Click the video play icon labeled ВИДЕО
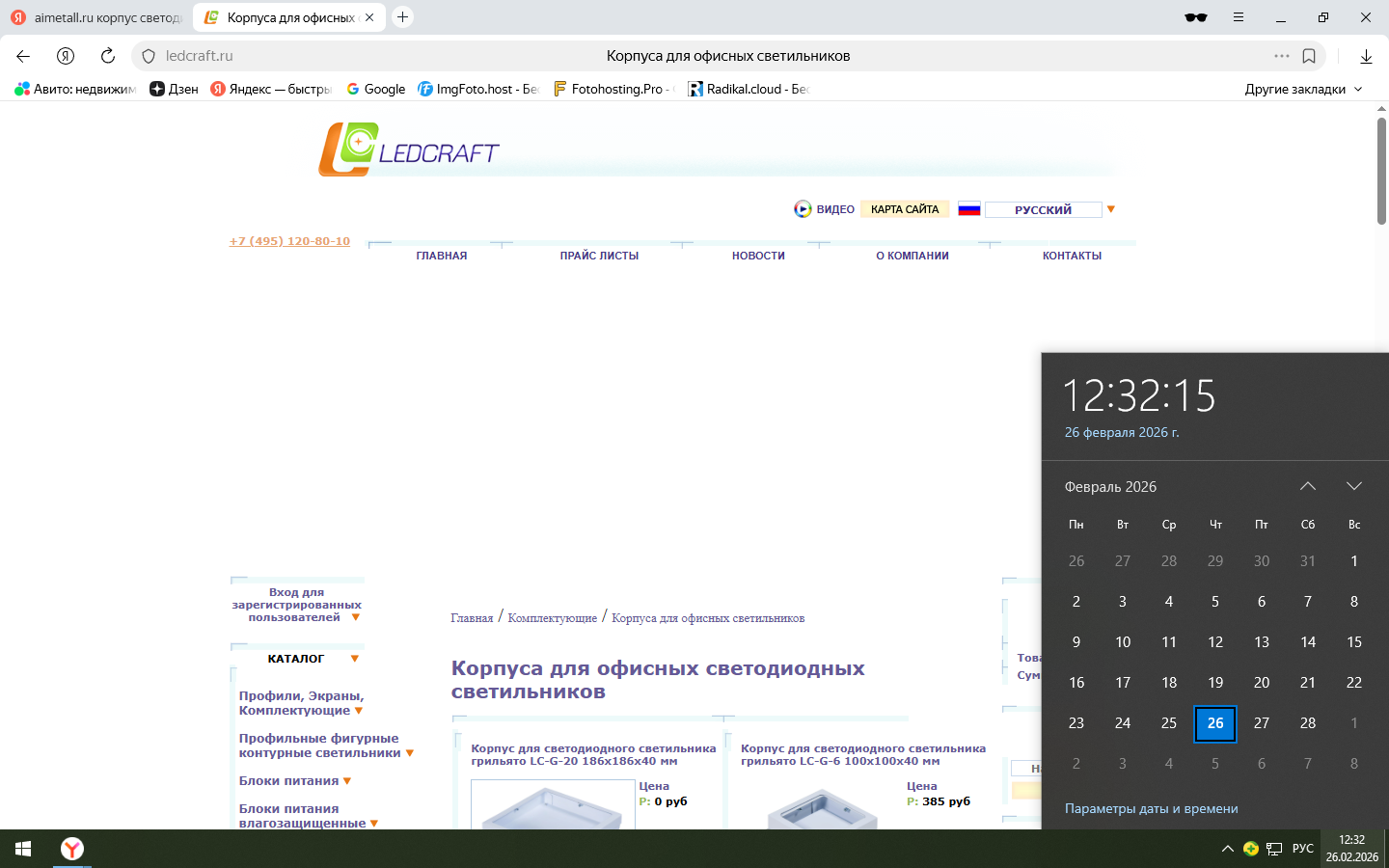Viewport: 1389px width, 868px height. tap(803, 209)
